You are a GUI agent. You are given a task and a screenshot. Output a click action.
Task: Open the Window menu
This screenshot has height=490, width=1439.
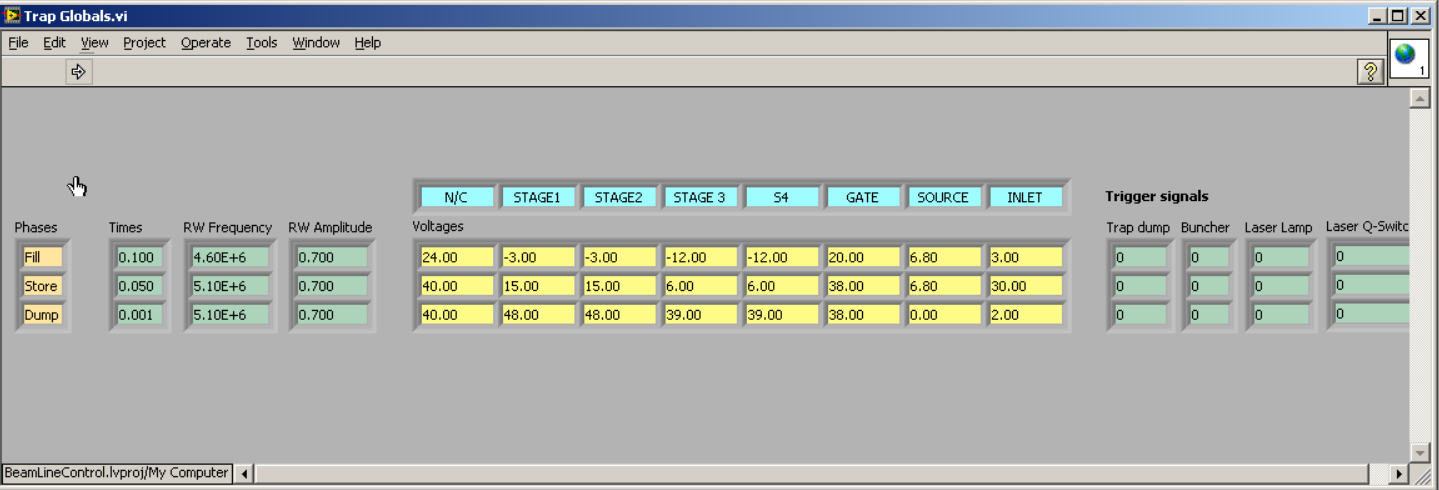[x=316, y=43]
